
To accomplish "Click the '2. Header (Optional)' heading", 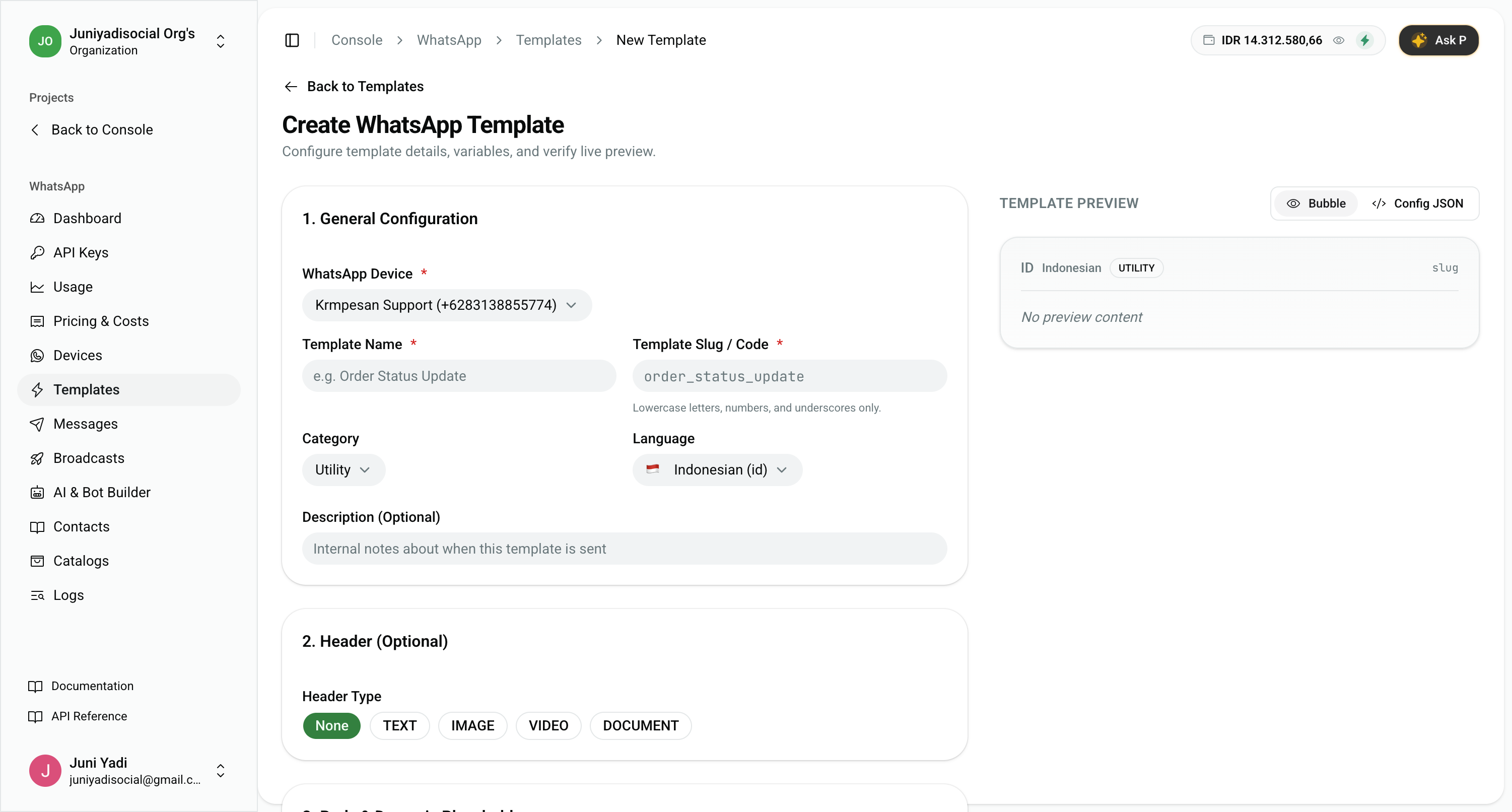I will [375, 641].
